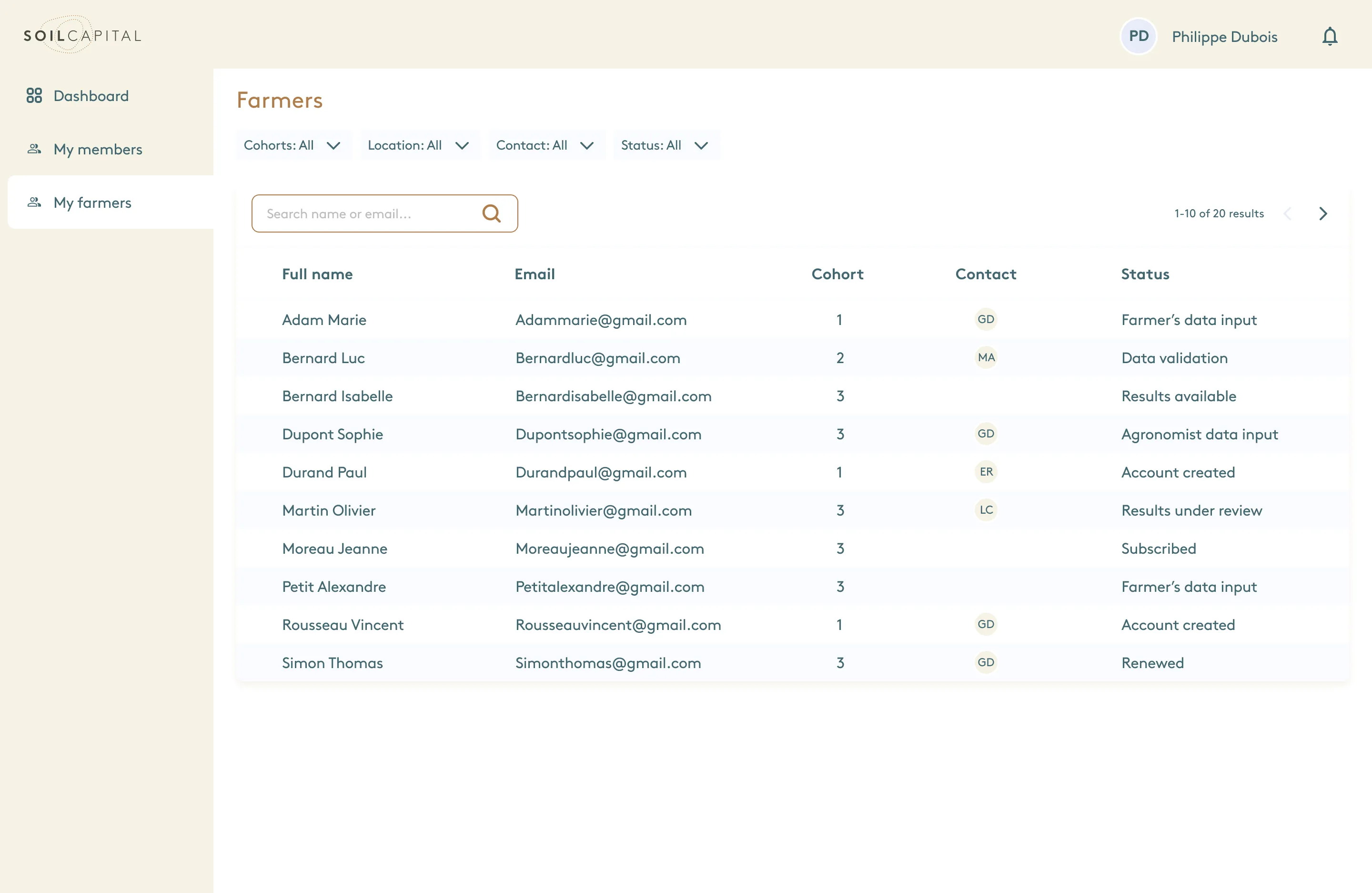Click email Durandpaul@gmail.com
This screenshot has height=893, width=1372.
pyautogui.click(x=601, y=472)
